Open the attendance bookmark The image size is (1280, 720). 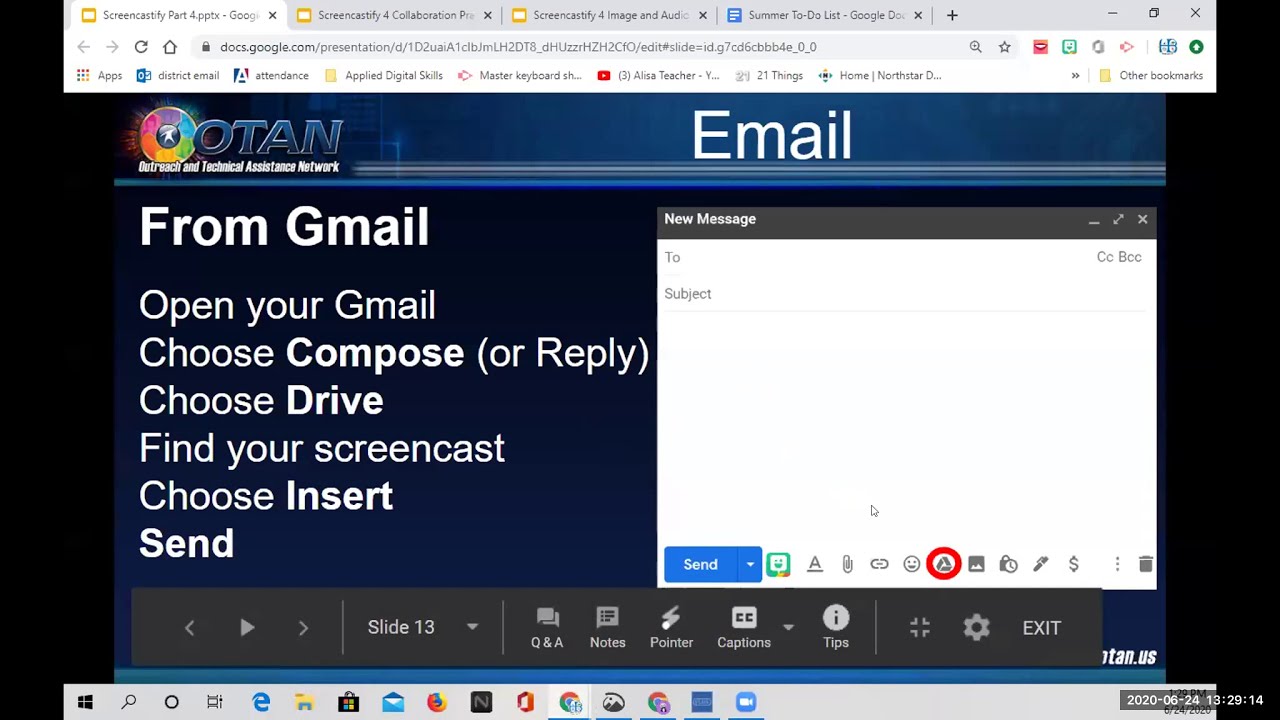271,75
